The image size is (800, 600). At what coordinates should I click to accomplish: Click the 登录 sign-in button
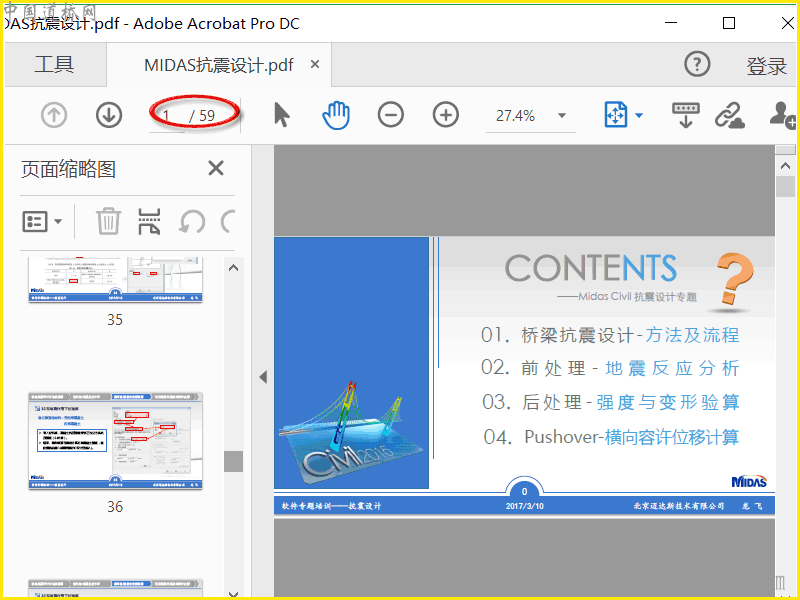766,66
